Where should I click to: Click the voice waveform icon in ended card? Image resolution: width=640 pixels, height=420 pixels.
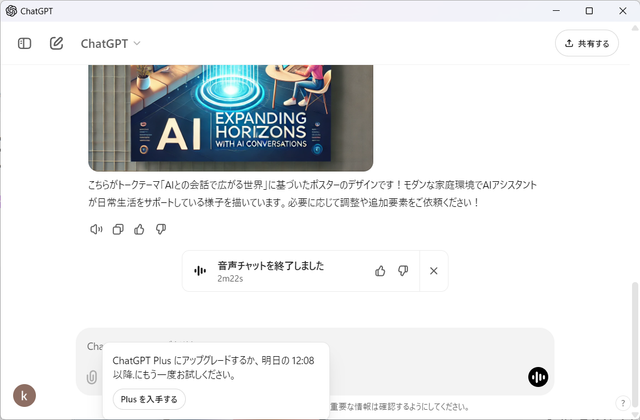pyautogui.click(x=200, y=271)
